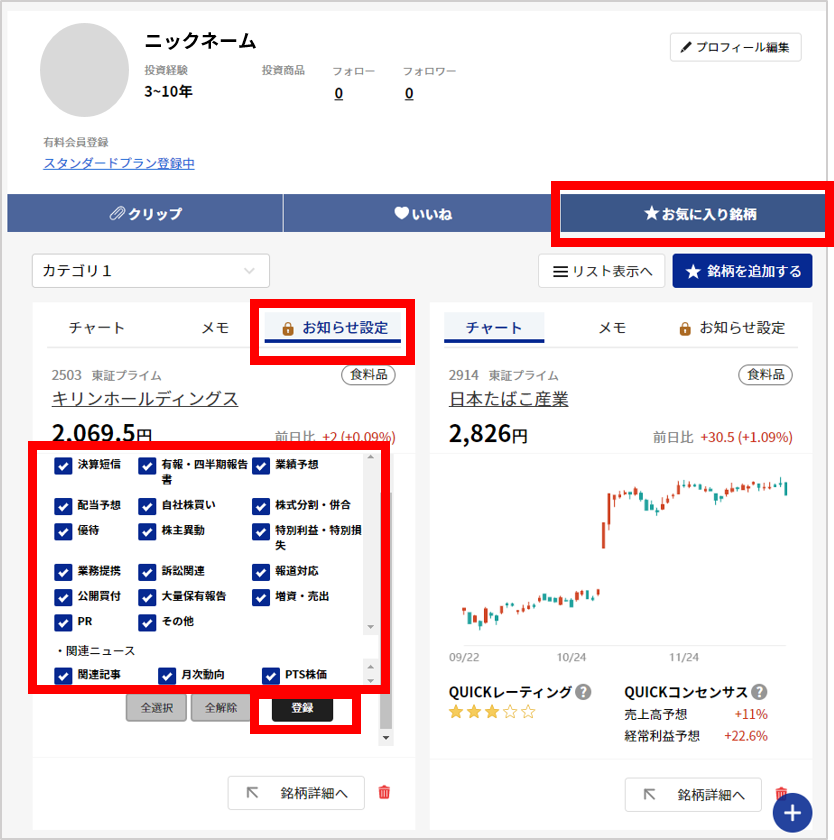Open お知らせ設定 on Japan Tobacco card
The height and width of the screenshot is (840, 834).
tap(731, 328)
